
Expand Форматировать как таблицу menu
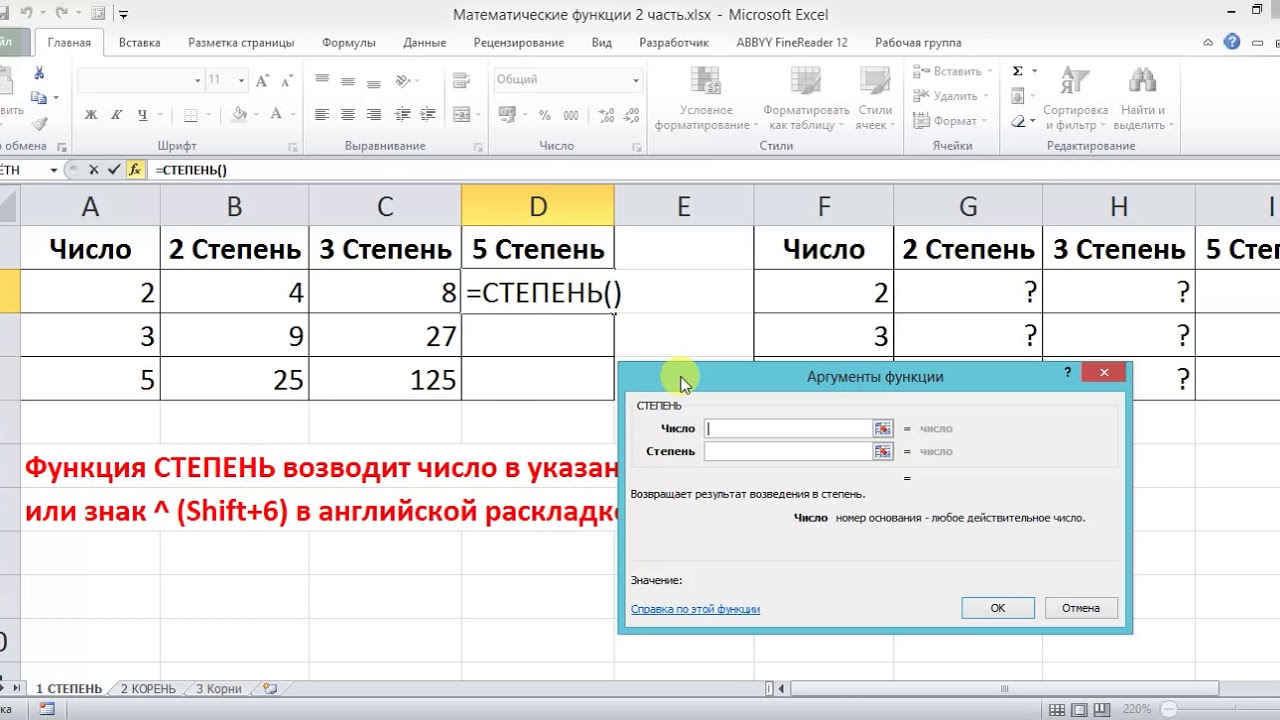[806, 100]
